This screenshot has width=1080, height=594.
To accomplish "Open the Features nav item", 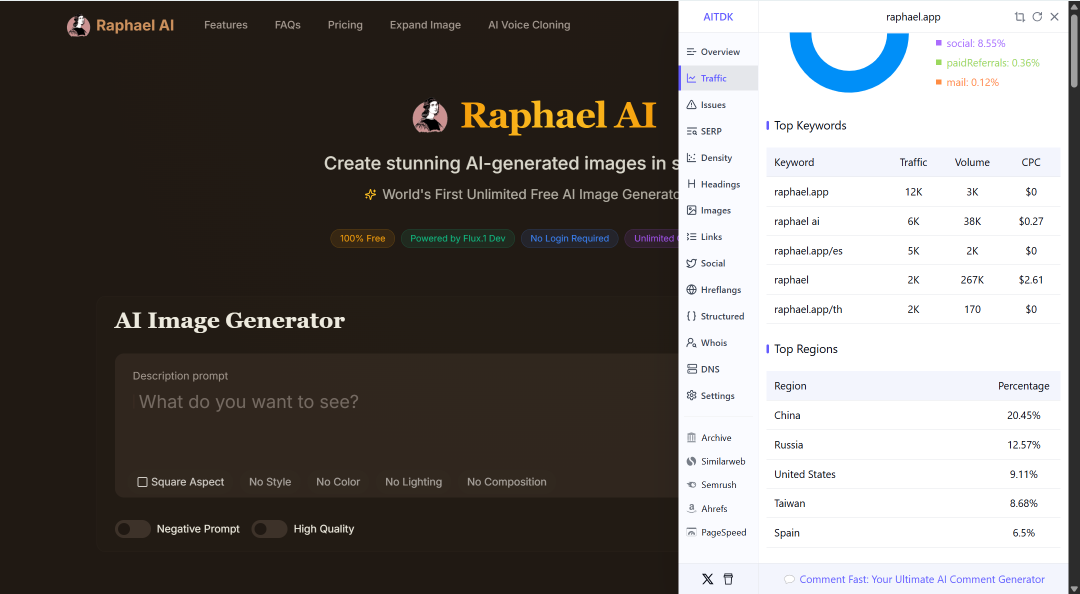I will pos(226,25).
